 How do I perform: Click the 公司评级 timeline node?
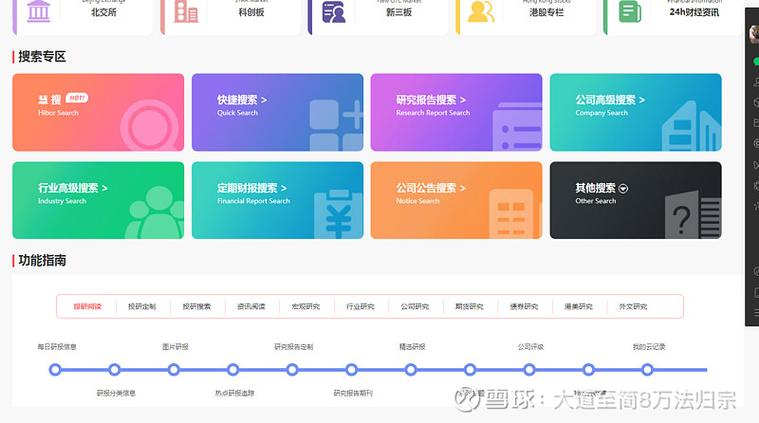click(x=529, y=370)
